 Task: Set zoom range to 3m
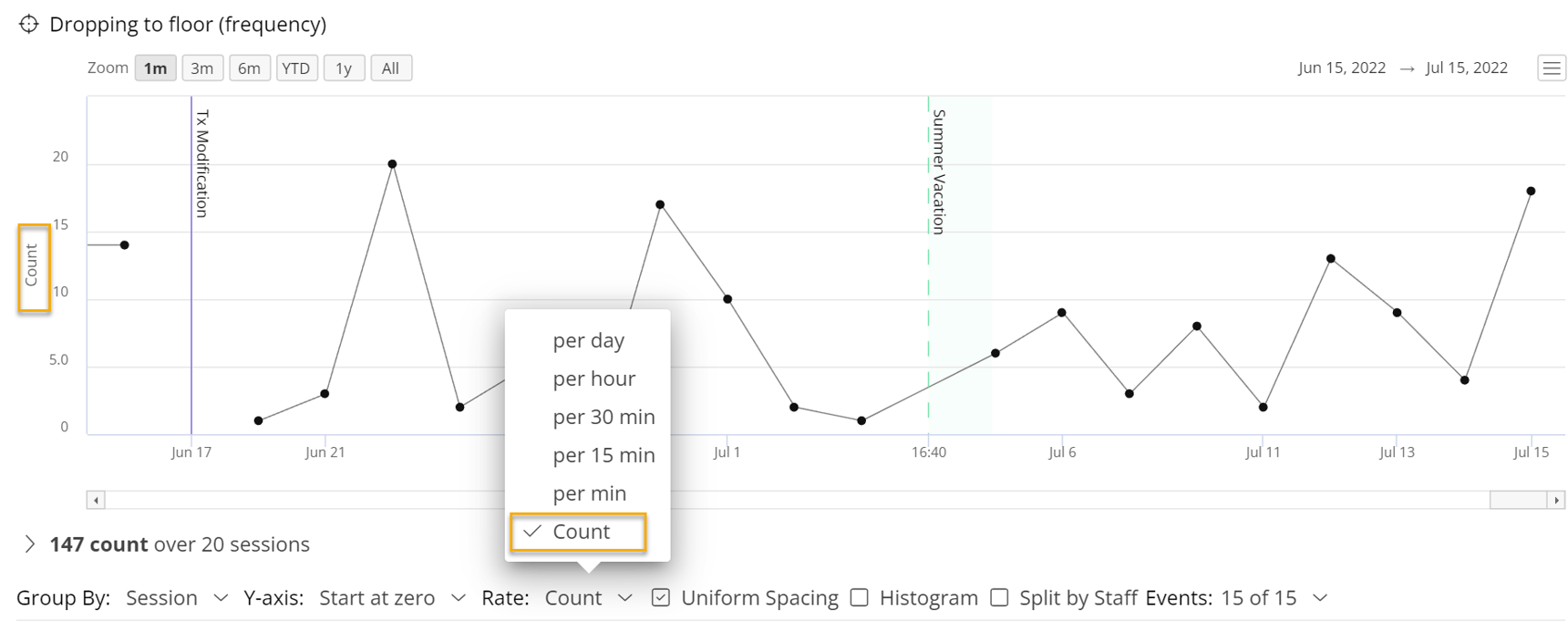(x=201, y=68)
